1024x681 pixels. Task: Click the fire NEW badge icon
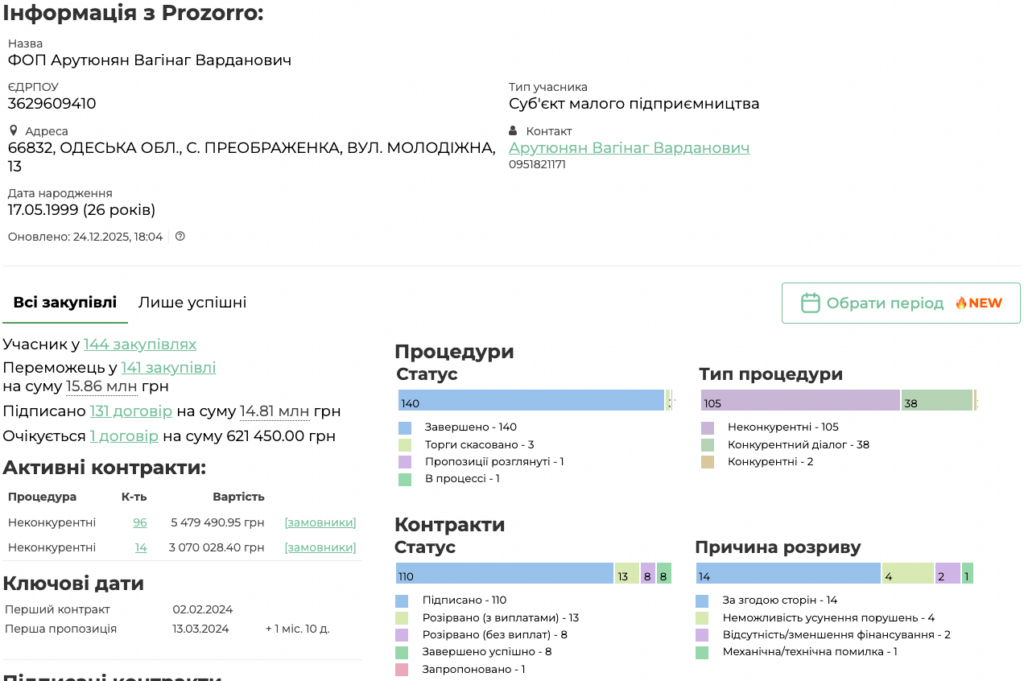(x=961, y=303)
